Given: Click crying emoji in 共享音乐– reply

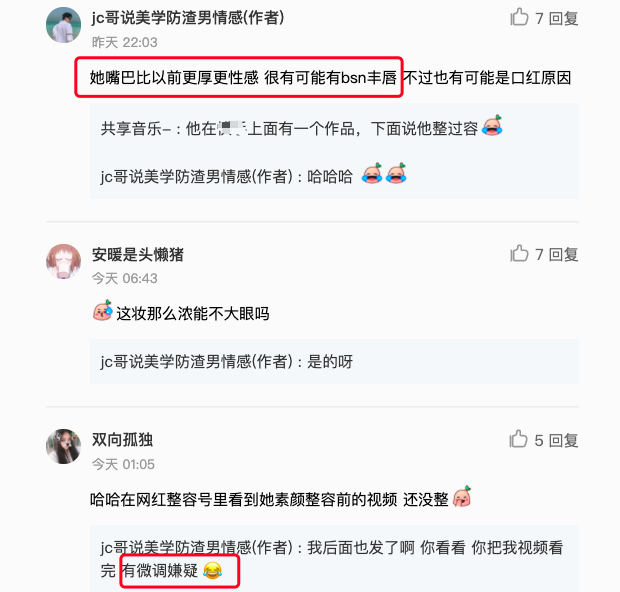Looking at the screenshot, I should click(492, 125).
